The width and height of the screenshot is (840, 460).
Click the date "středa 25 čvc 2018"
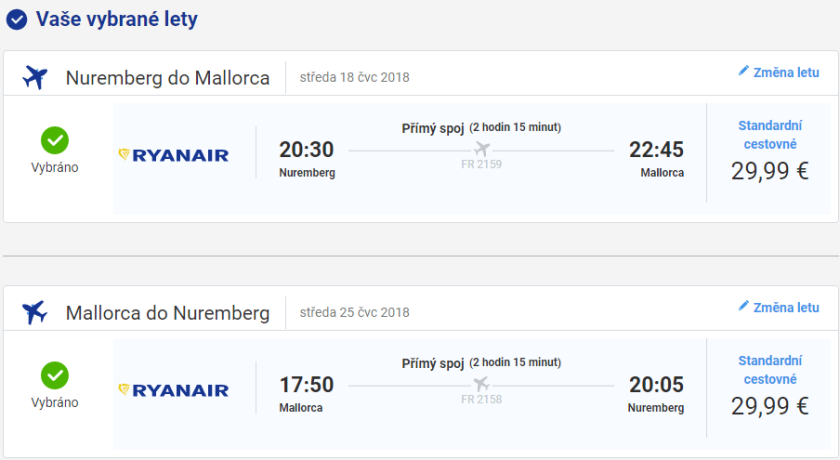pos(354,312)
